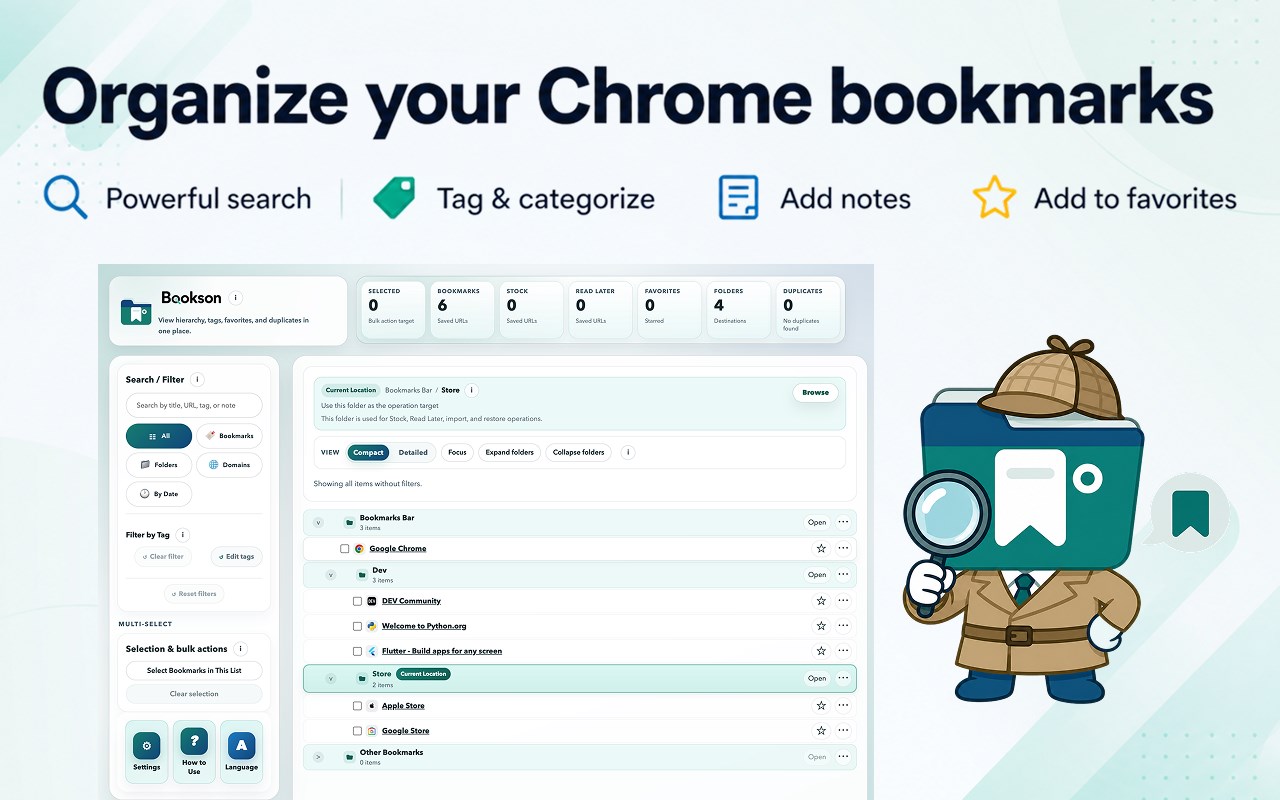1280x800 pixels.
Task: Click the Browse button
Action: [x=816, y=392]
